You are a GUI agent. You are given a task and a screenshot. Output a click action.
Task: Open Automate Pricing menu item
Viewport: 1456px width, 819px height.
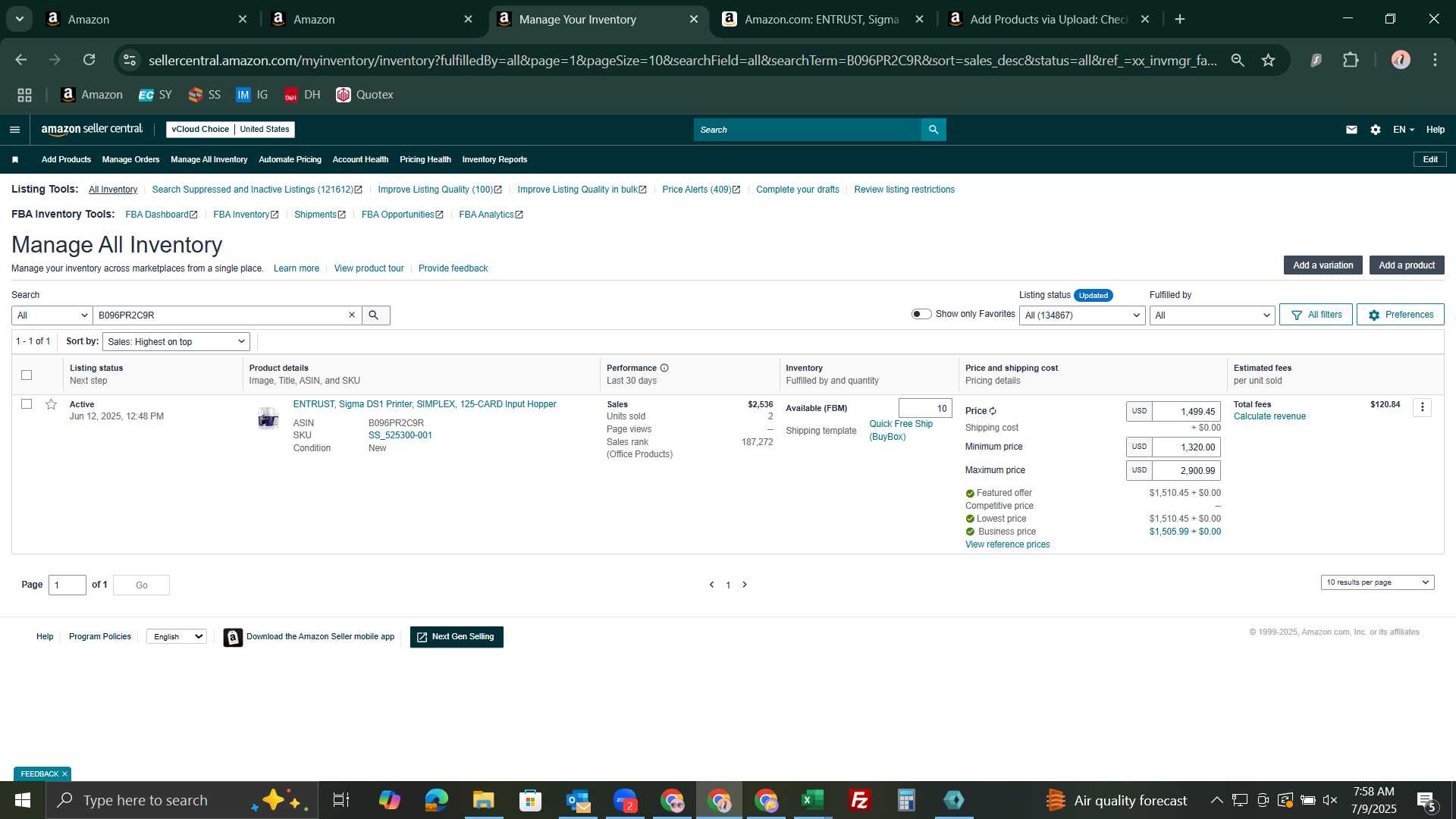[290, 160]
